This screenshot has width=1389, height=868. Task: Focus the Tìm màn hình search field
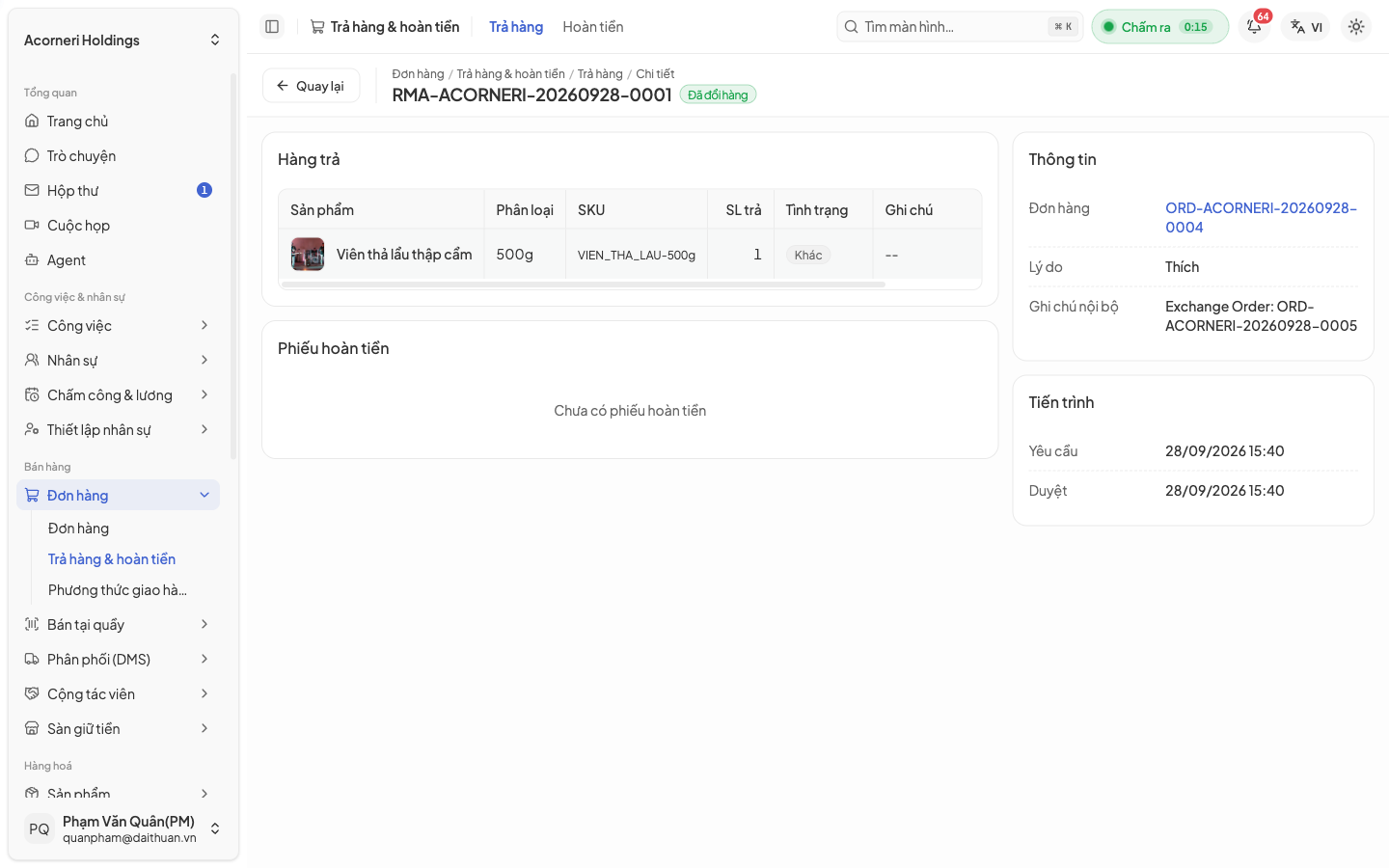click(x=960, y=27)
